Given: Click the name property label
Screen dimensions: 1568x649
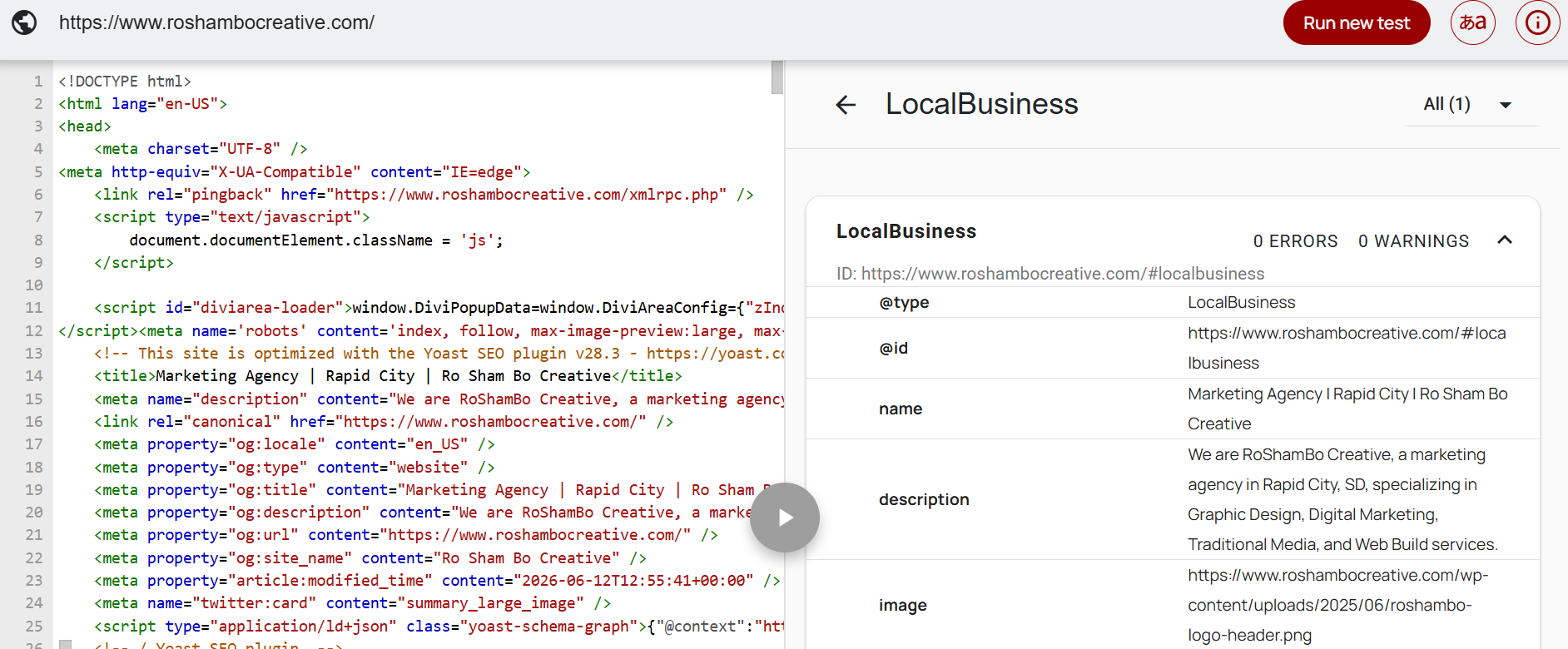Looking at the screenshot, I should [901, 409].
